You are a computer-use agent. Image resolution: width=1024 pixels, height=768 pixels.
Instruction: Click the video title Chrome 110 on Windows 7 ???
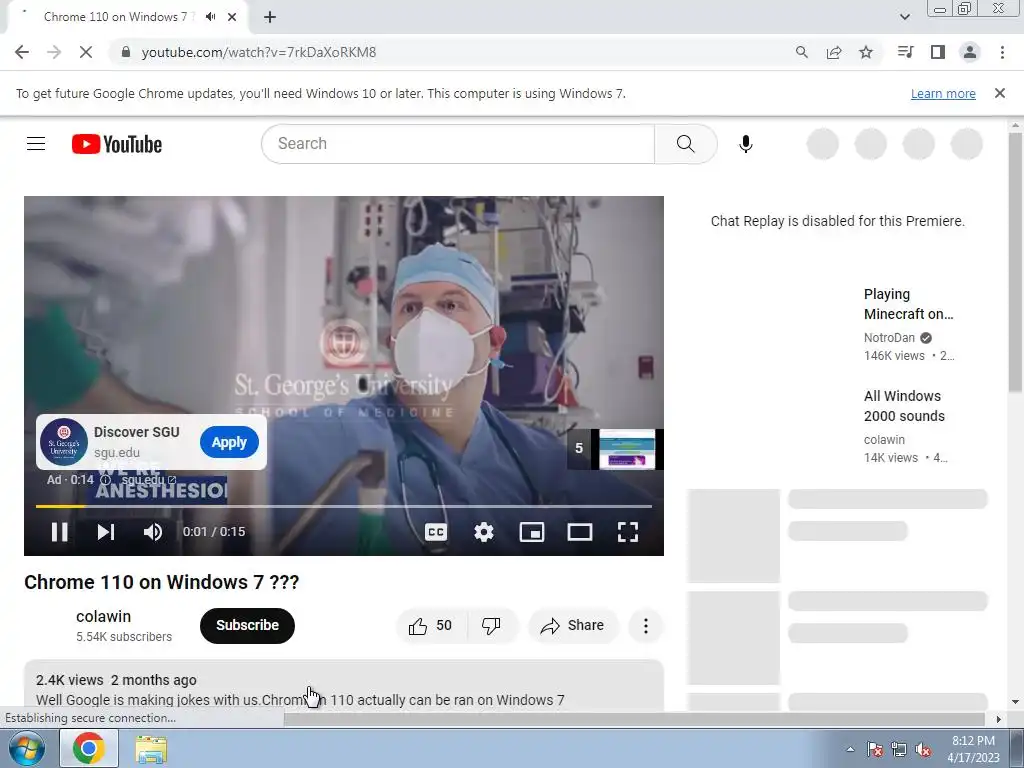(x=161, y=582)
